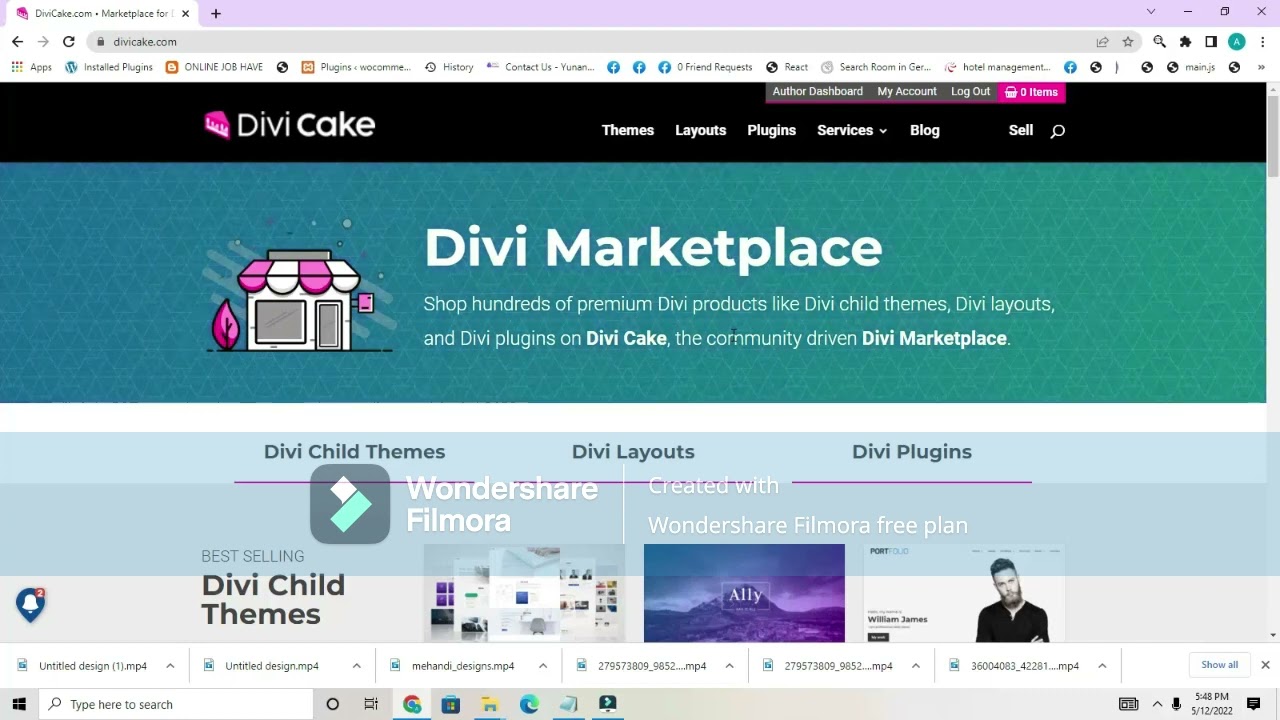Click the Divi Cake logo
This screenshot has height=720, width=1280.
pos(289,125)
